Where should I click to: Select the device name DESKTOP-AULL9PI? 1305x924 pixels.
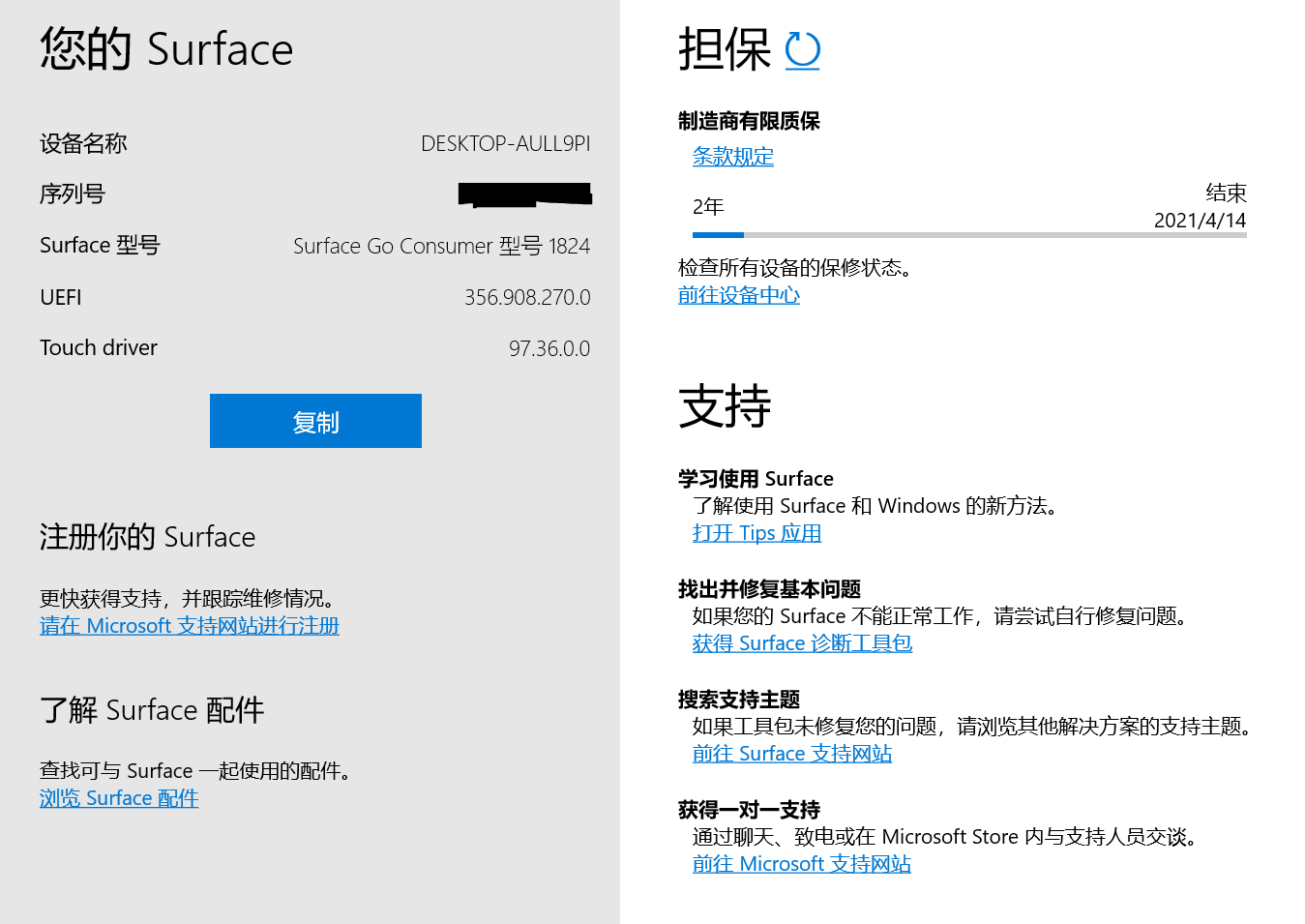tap(505, 143)
